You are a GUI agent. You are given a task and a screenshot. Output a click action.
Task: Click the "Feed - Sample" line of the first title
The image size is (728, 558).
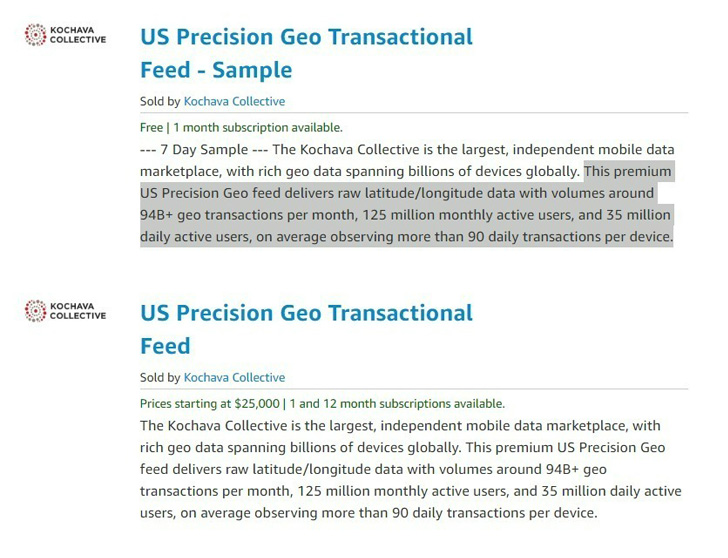[x=216, y=71]
